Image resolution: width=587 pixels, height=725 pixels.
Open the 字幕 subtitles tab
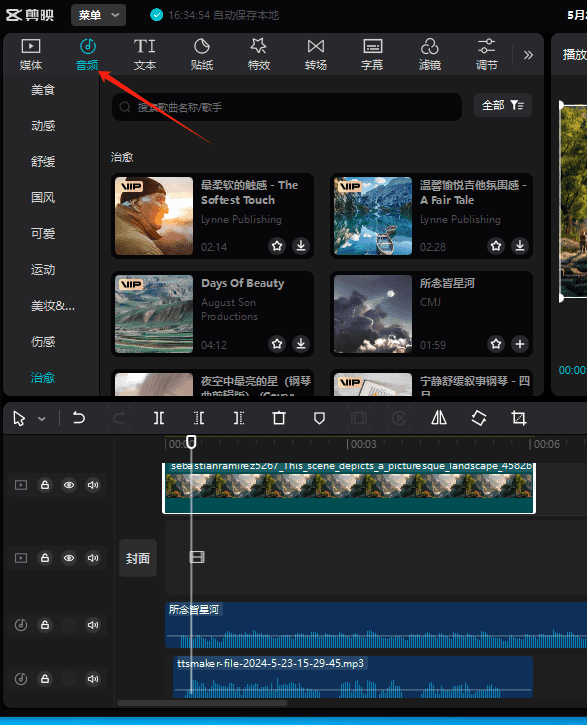(x=373, y=55)
